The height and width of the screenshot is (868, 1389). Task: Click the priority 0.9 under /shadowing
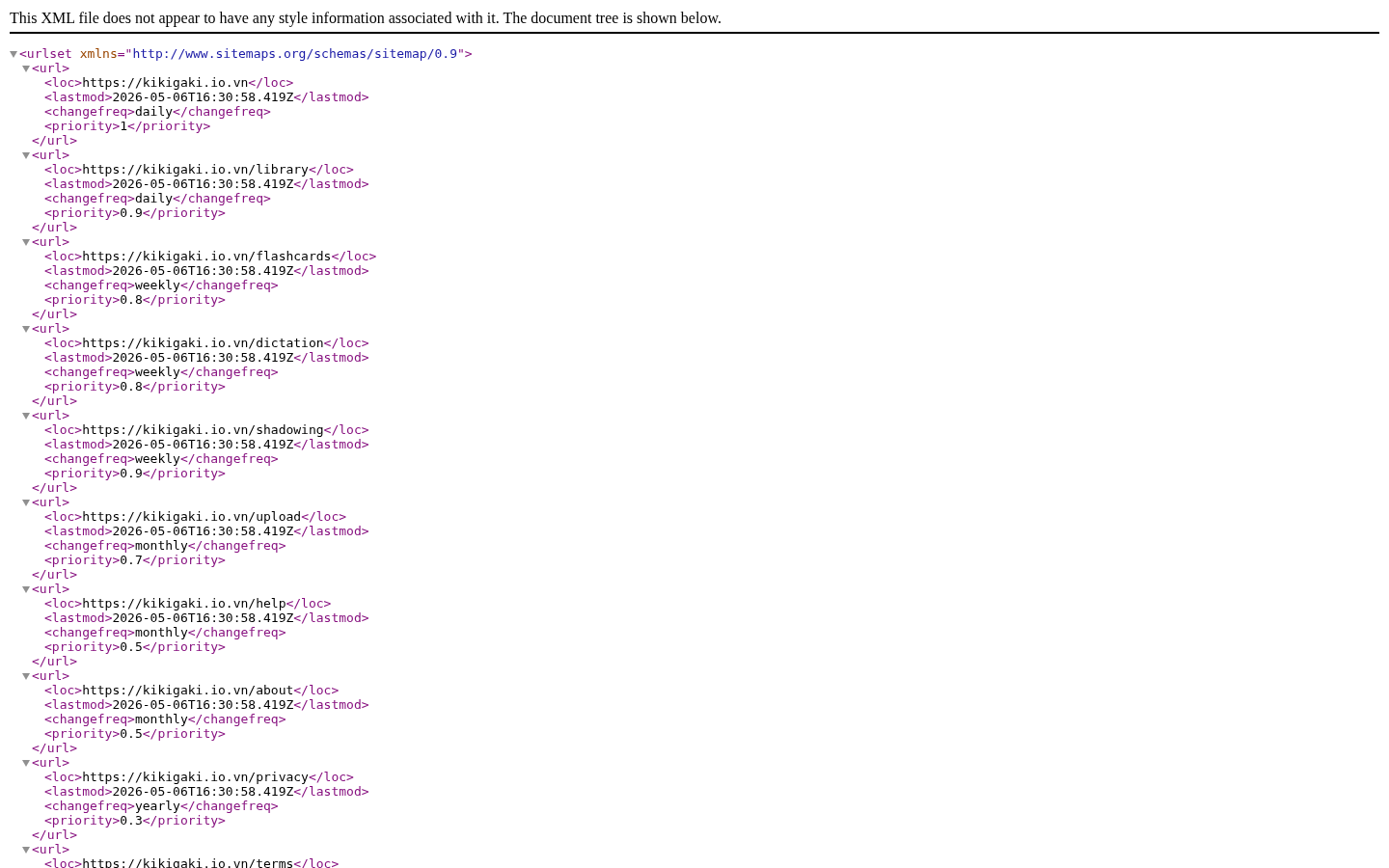(131, 474)
